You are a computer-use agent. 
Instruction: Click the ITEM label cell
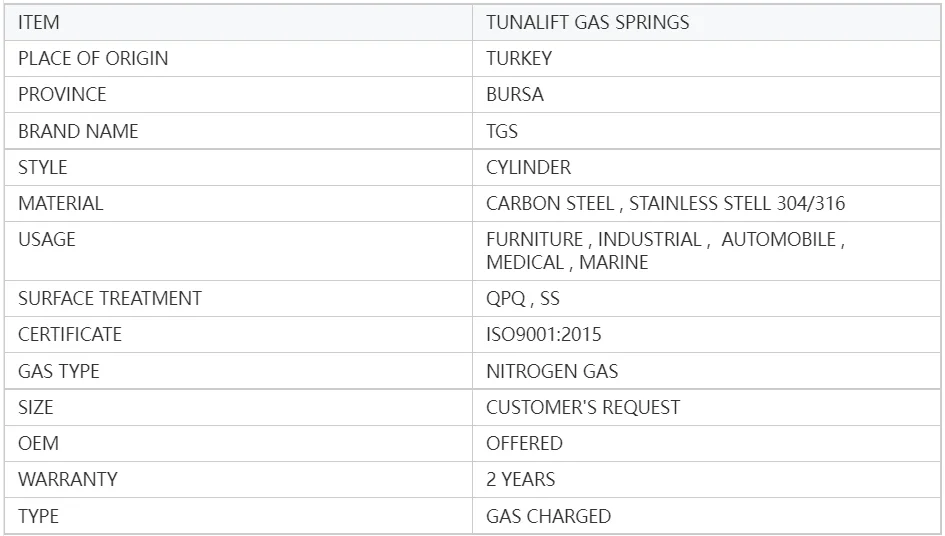pyautogui.click(x=40, y=22)
